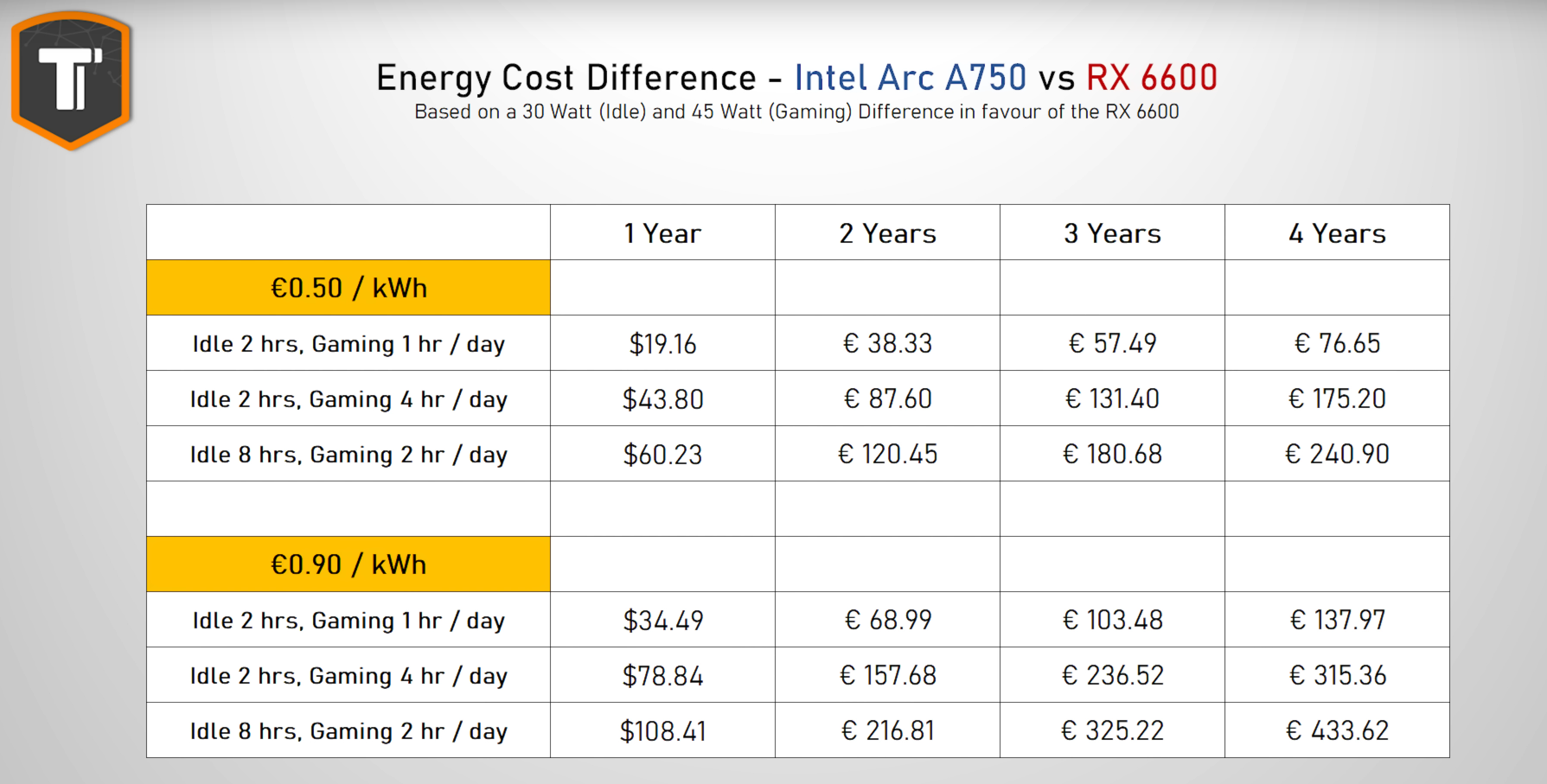
Task: Click the '€ 236.52' cell
Action: click(1113, 675)
